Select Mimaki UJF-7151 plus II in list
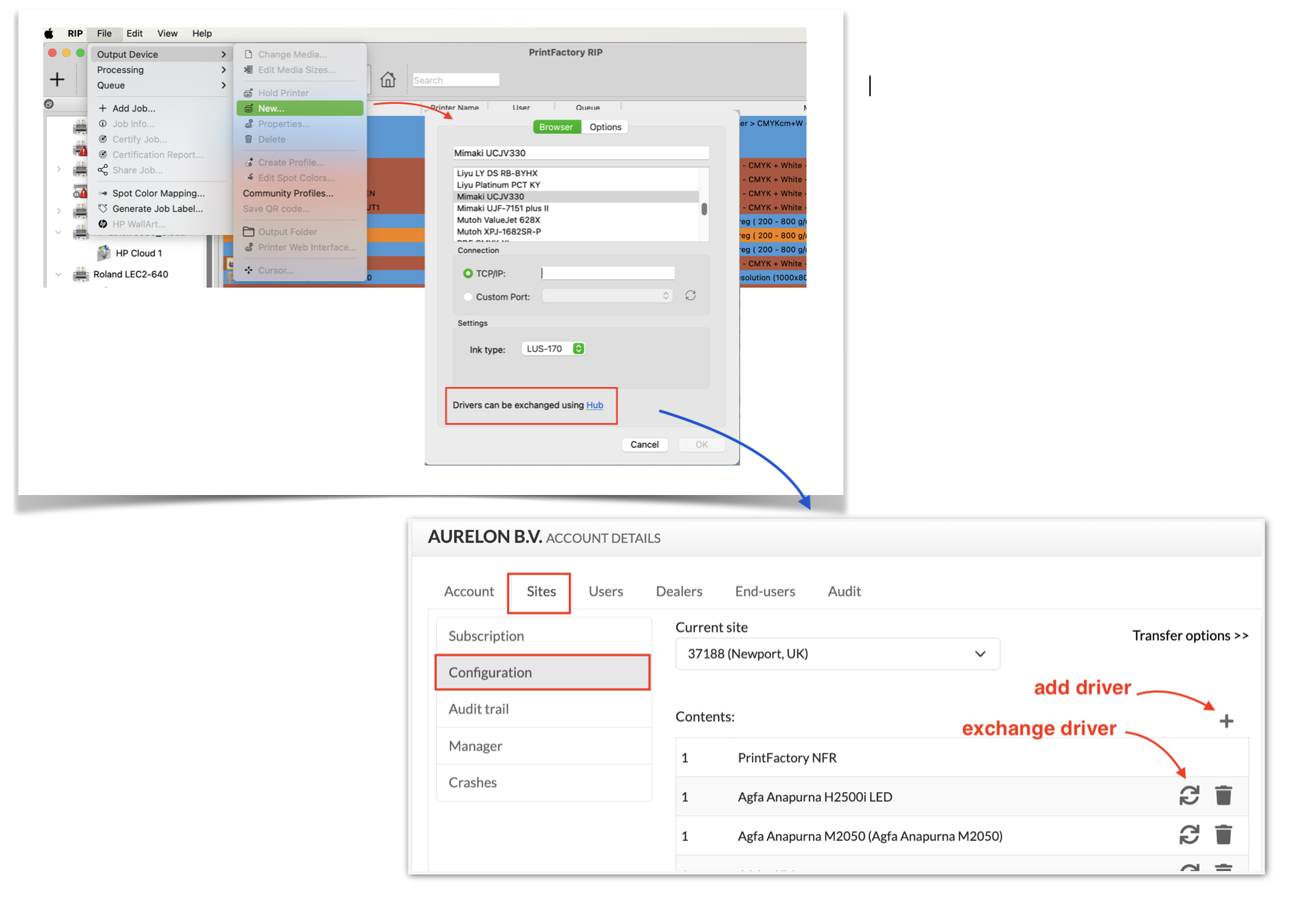1304x924 pixels. [x=576, y=208]
